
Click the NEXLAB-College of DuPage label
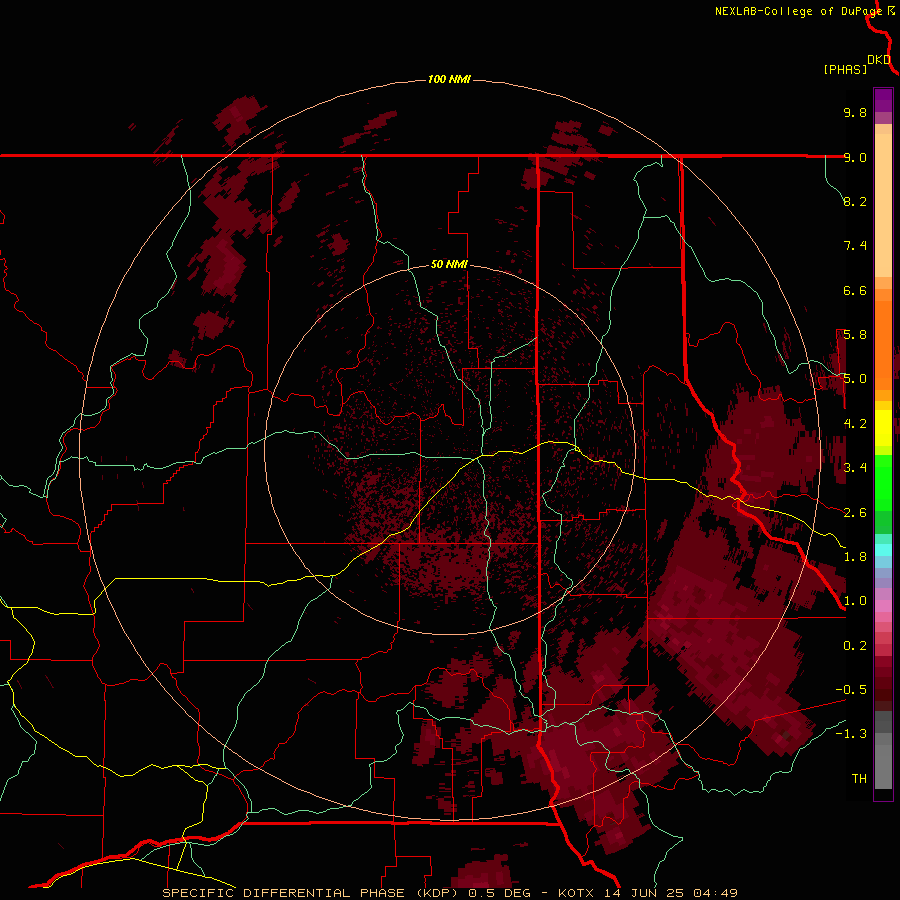[798, 11]
